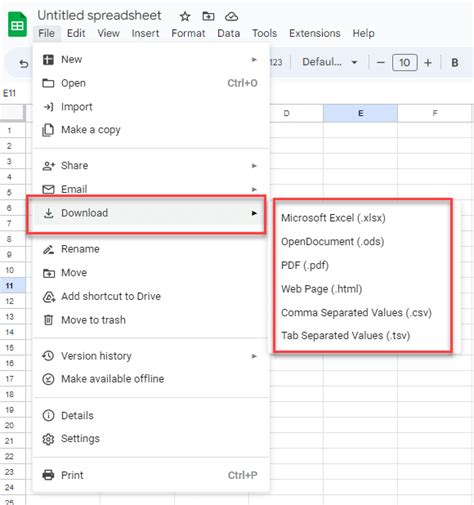
Task: Open the Default font dropdown
Action: click(x=330, y=62)
